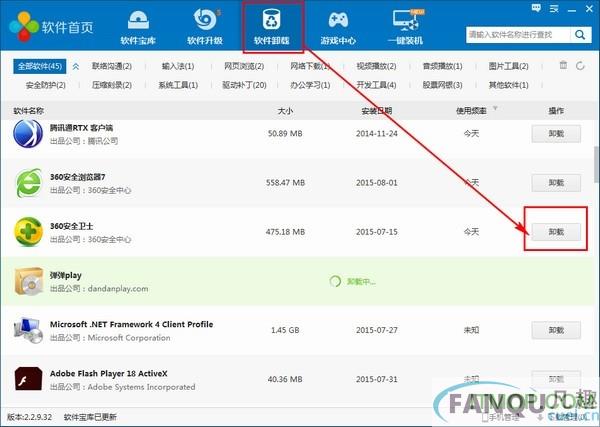Toggle the 使用频率 sort arrow
This screenshot has height=427, width=600.
[495, 109]
